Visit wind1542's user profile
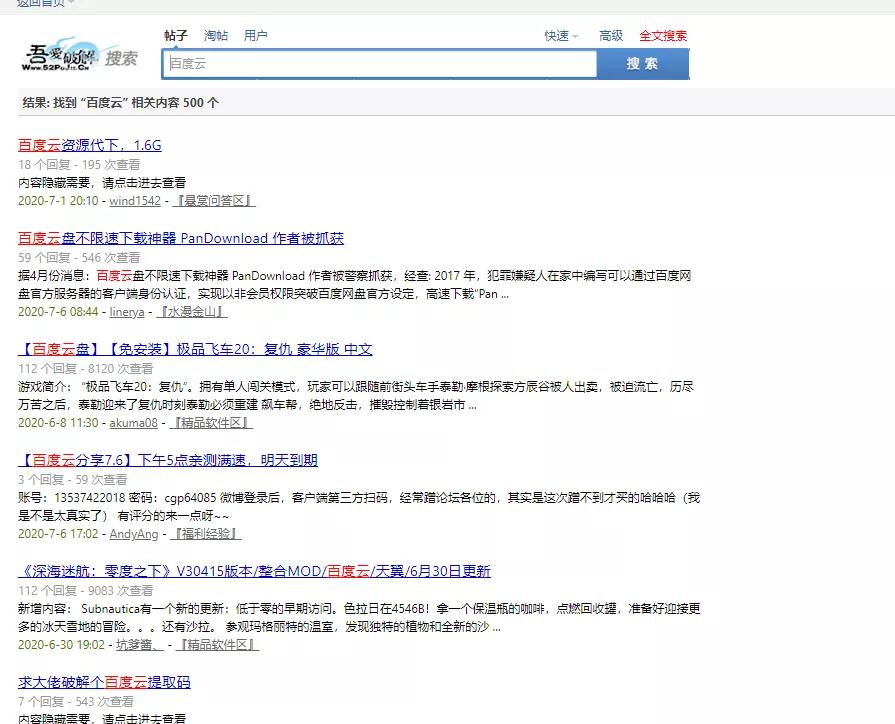The width and height of the screenshot is (895, 724). [134, 200]
